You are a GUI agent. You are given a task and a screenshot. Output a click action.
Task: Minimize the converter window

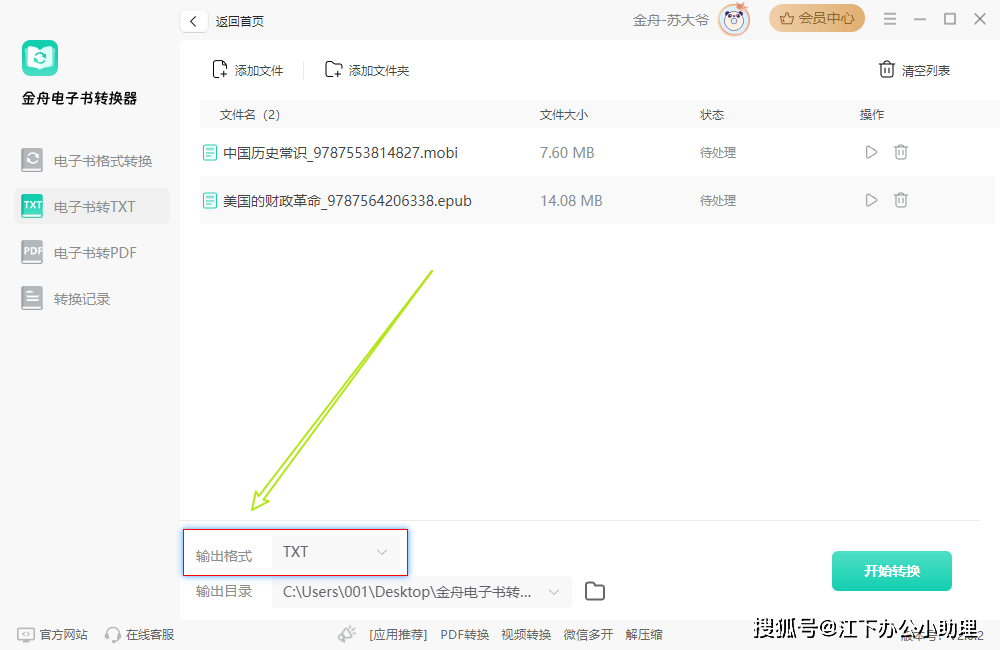920,19
